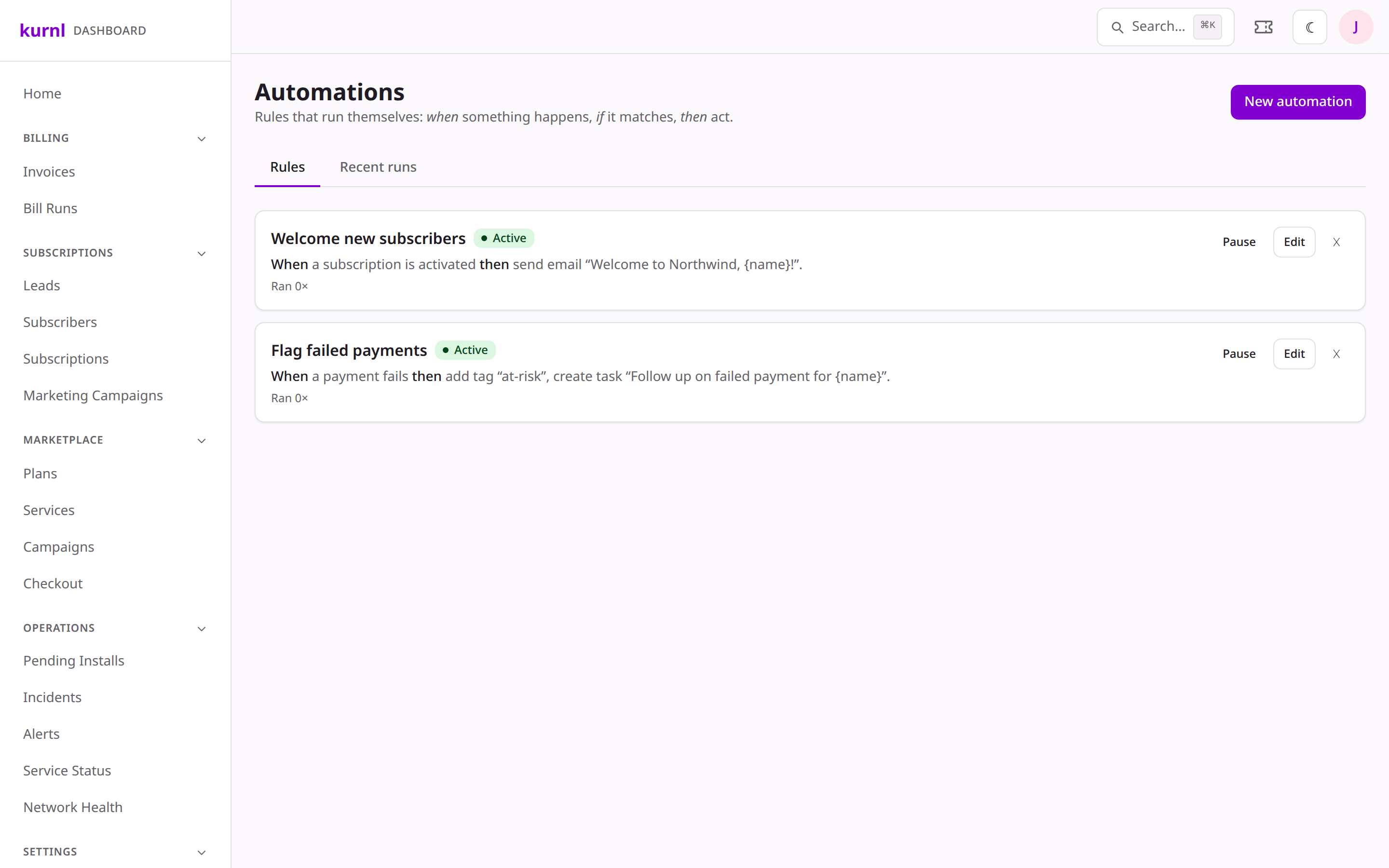
Task: Open Service Status page
Action: pyautogui.click(x=67, y=771)
